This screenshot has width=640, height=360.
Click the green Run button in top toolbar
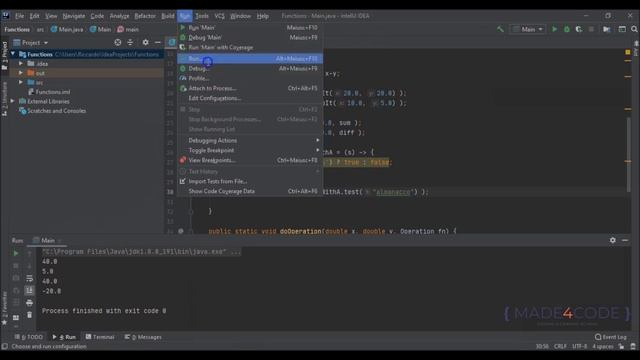point(554,29)
